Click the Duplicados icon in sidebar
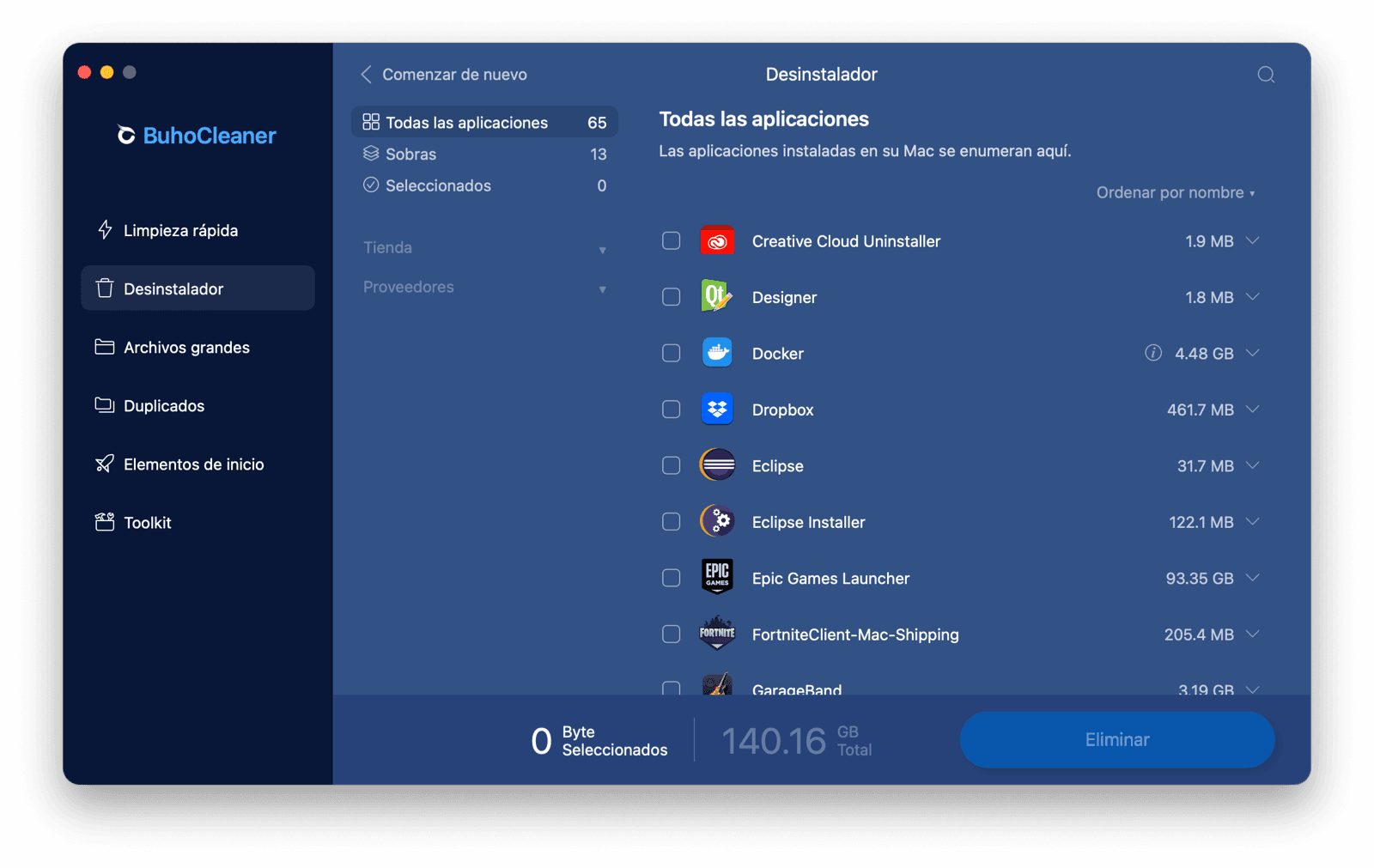Viewport: 1374px width, 868px height. [x=104, y=405]
